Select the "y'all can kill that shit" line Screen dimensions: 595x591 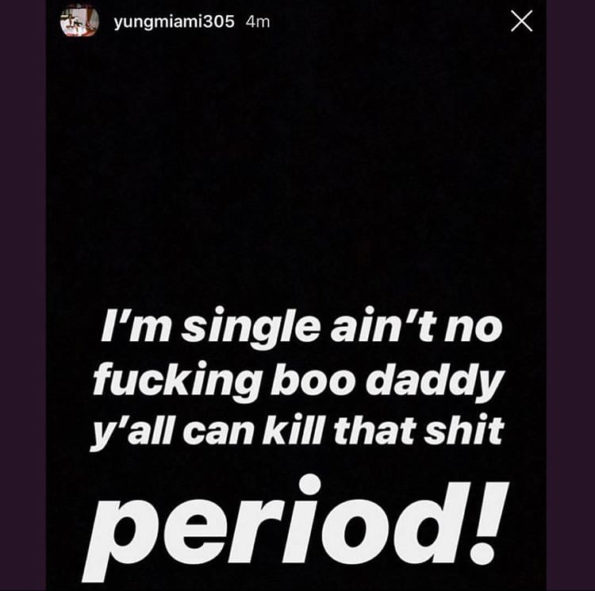(297, 432)
